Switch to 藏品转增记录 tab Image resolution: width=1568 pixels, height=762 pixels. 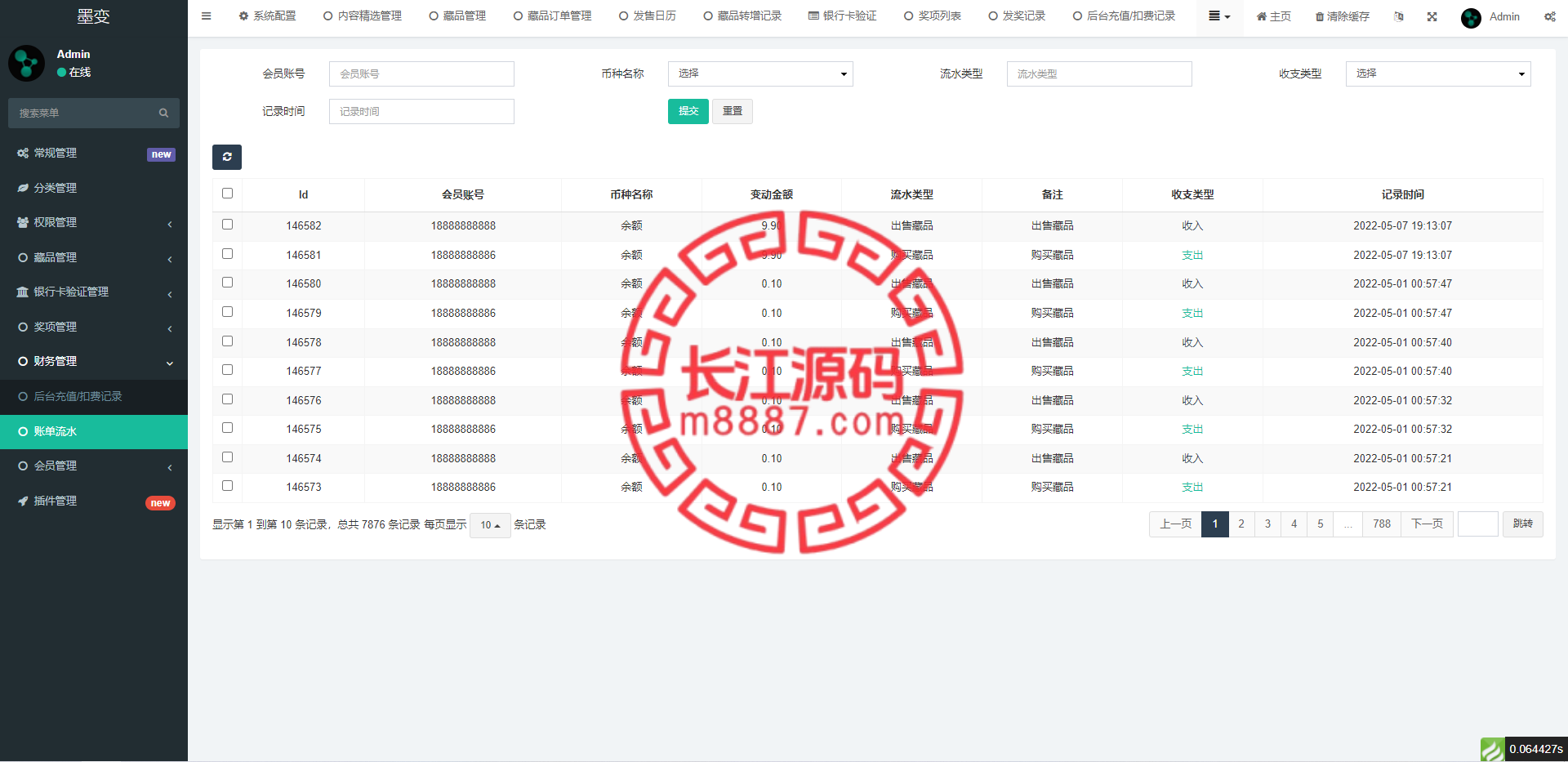tap(742, 16)
